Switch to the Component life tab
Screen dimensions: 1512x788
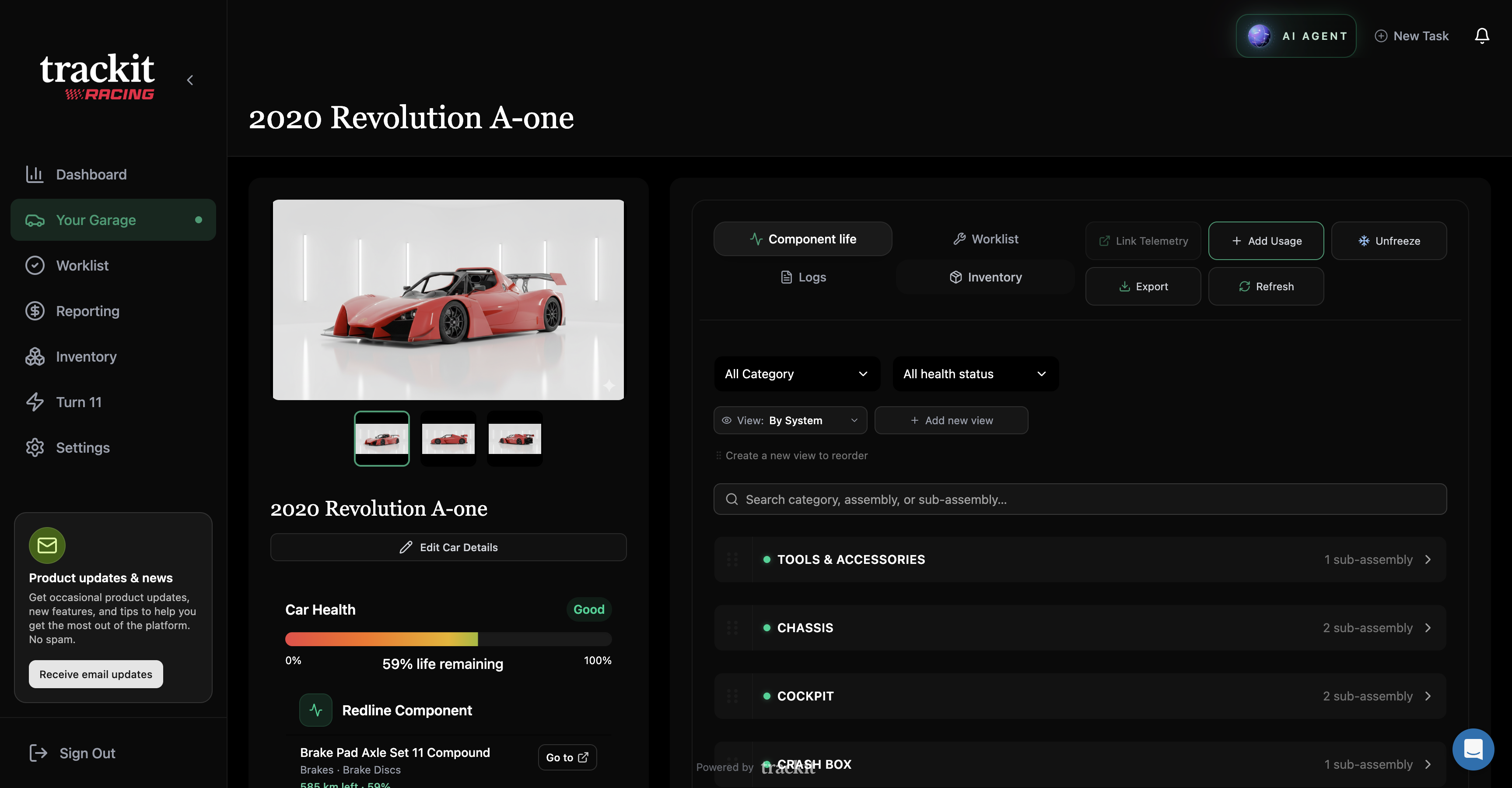coord(802,239)
